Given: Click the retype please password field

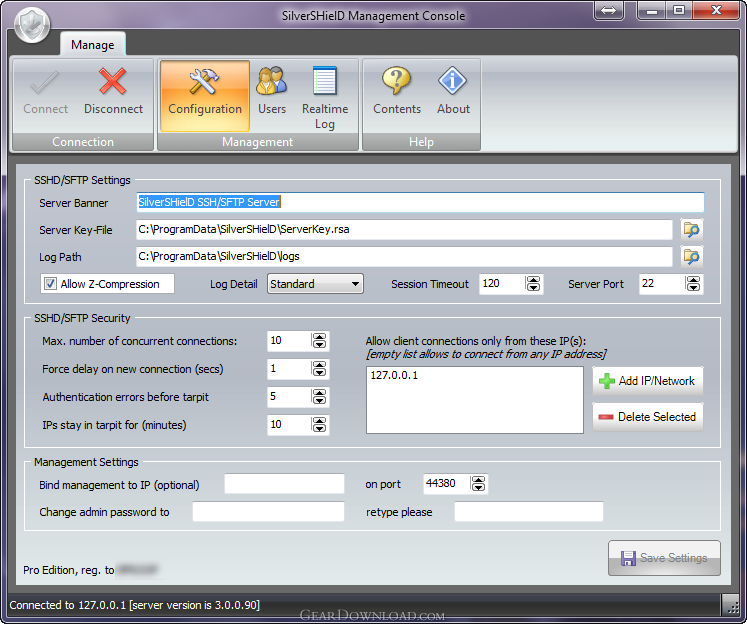Looking at the screenshot, I should pyautogui.click(x=529, y=512).
